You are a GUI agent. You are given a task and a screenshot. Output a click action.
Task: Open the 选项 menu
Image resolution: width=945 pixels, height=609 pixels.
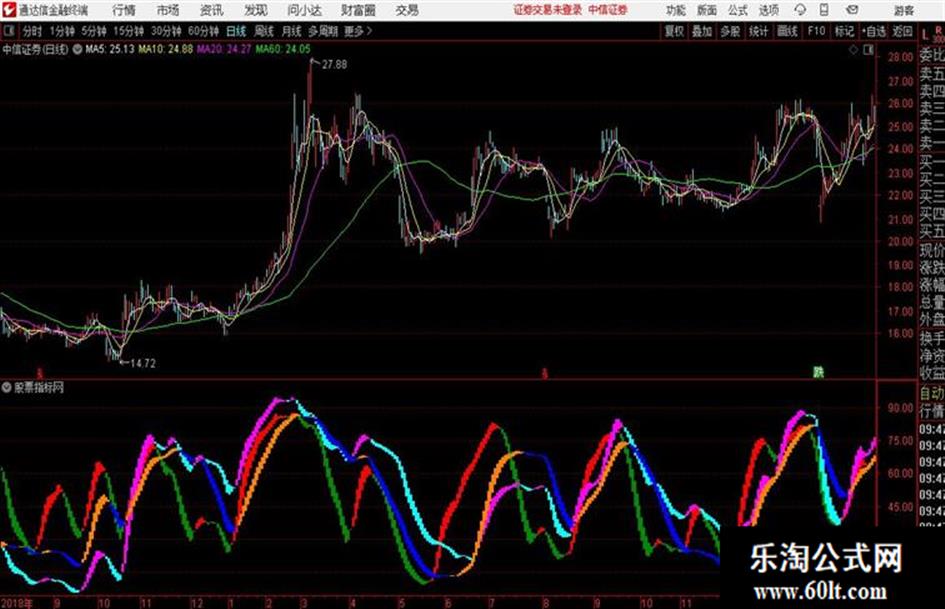tap(768, 10)
